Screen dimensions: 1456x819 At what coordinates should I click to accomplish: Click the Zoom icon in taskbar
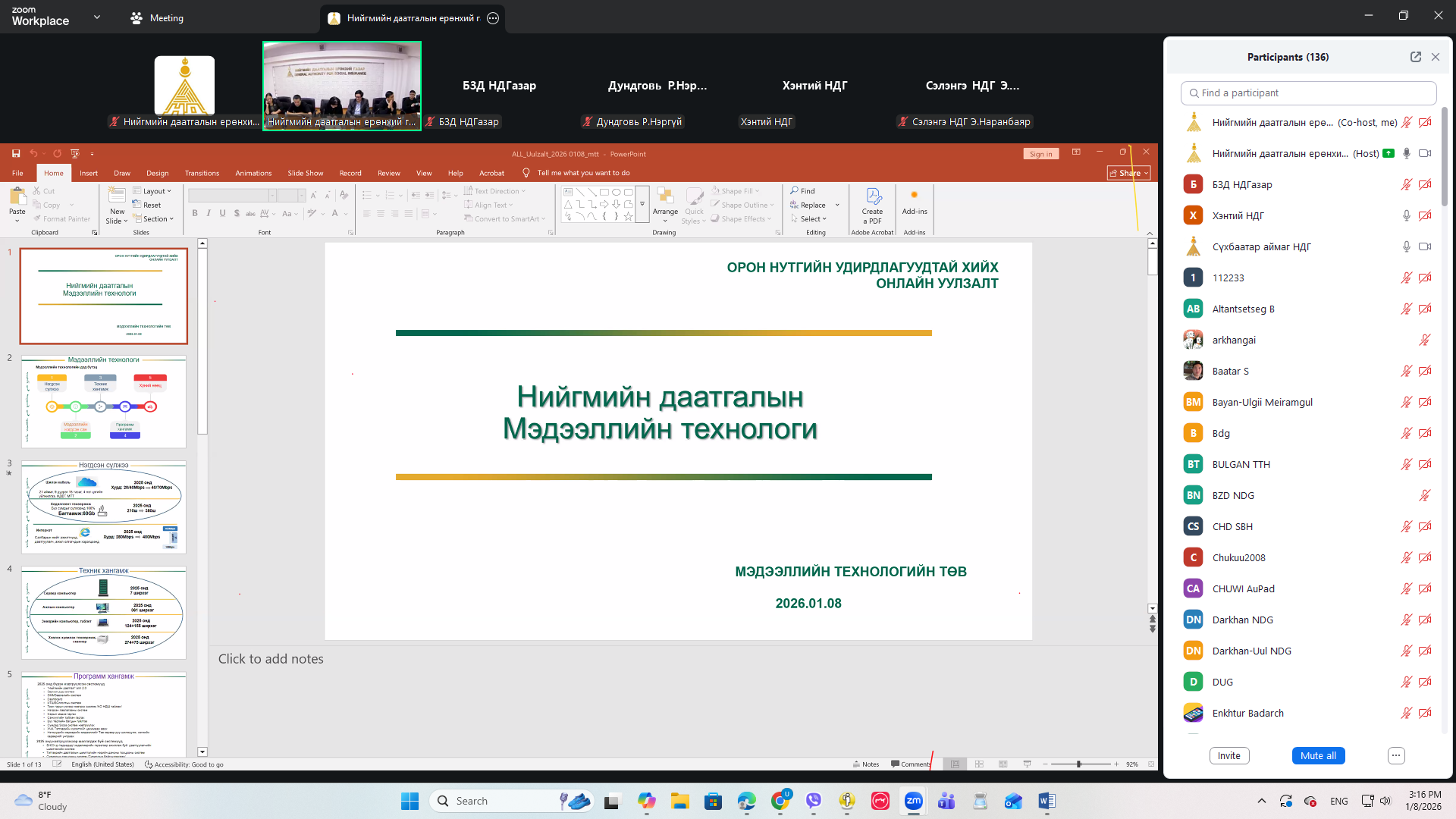click(913, 801)
